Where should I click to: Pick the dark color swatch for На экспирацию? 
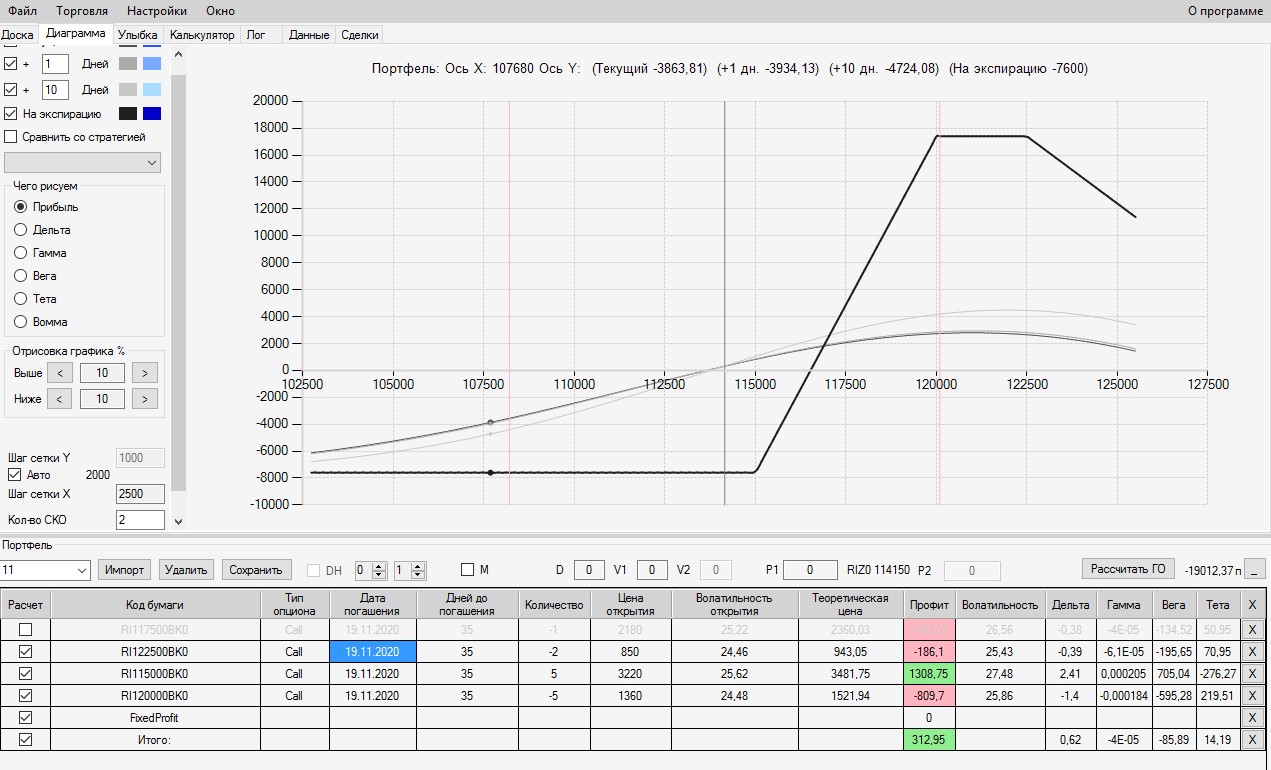[x=128, y=114]
